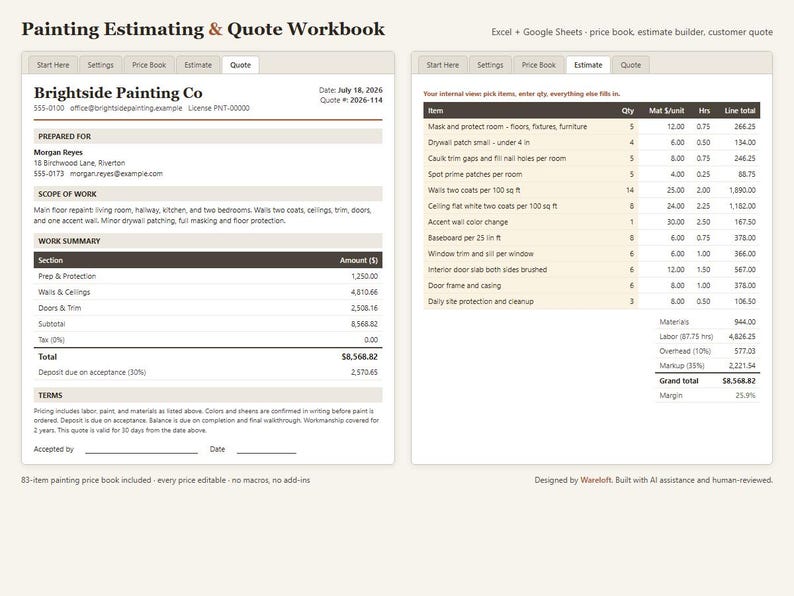Click 'Line total' column header
This screenshot has width=794, height=596.
(x=740, y=110)
